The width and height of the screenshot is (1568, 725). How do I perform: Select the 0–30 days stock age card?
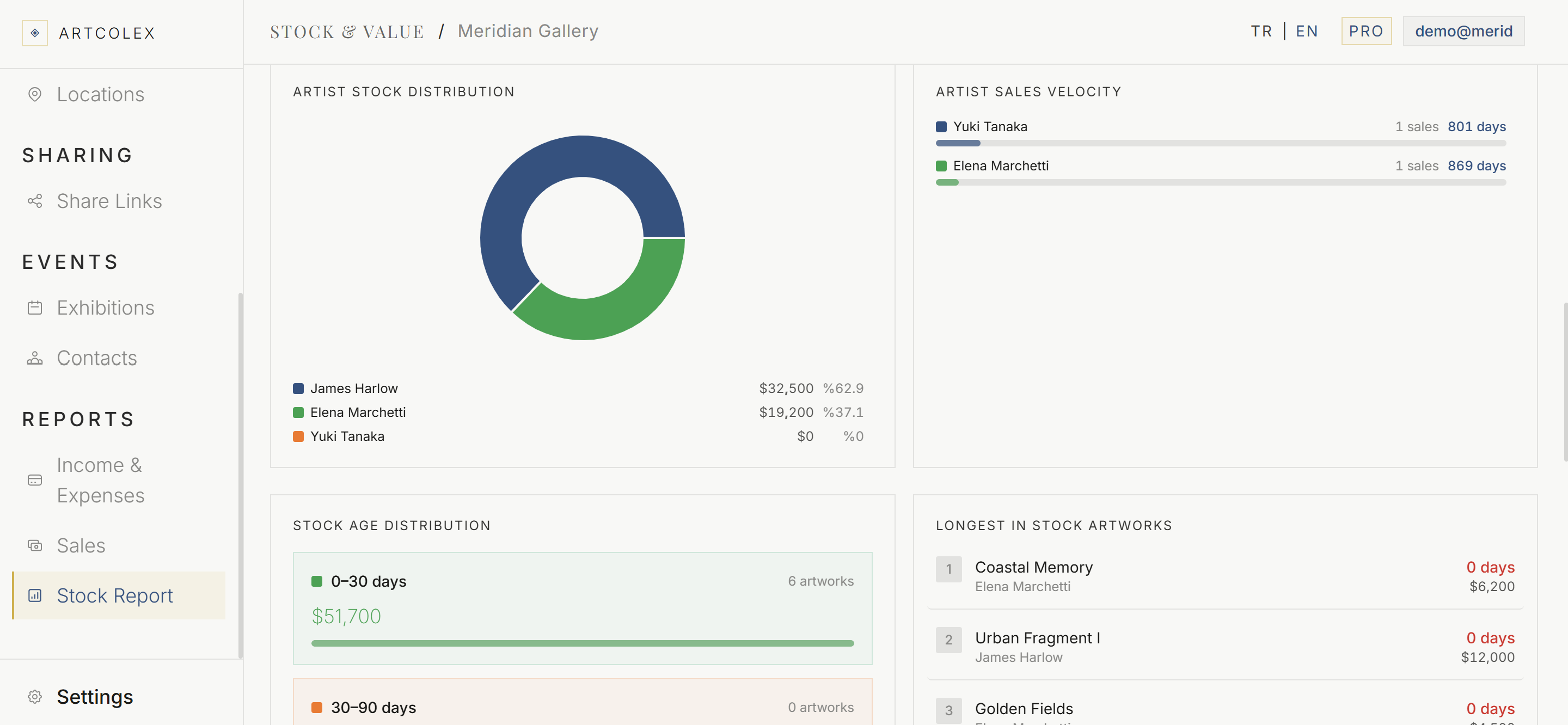tap(583, 608)
